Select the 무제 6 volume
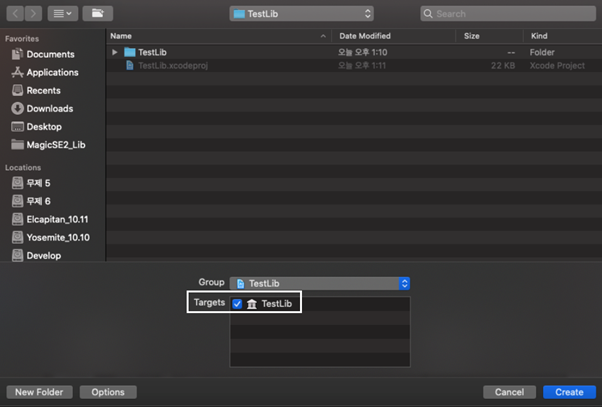The height and width of the screenshot is (407, 602). pyautogui.click(x=31, y=201)
